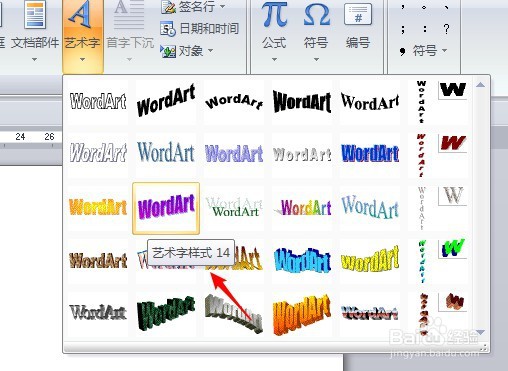The height and width of the screenshot is (371, 508).
Task: Insert the question mark symbol
Action: tap(446, 29)
